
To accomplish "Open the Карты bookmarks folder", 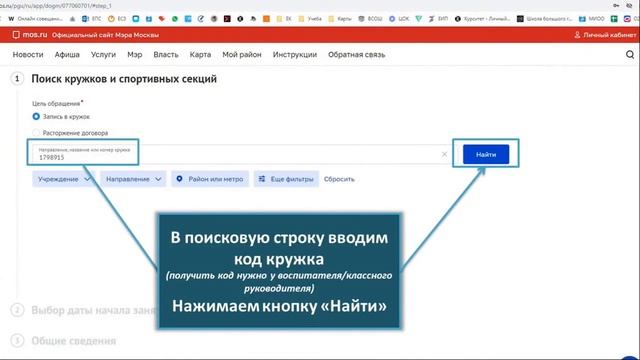I will 340,19.
